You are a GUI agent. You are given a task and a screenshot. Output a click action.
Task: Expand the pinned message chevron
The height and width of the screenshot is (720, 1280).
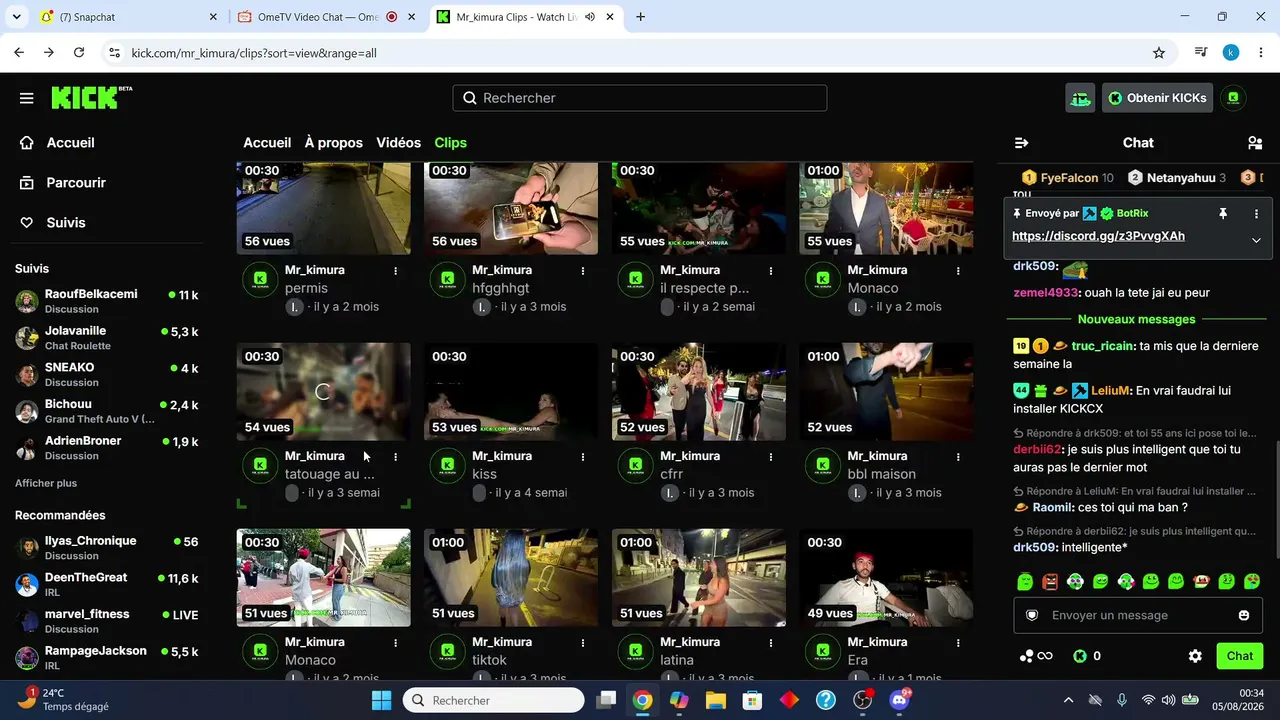tap(1256, 240)
